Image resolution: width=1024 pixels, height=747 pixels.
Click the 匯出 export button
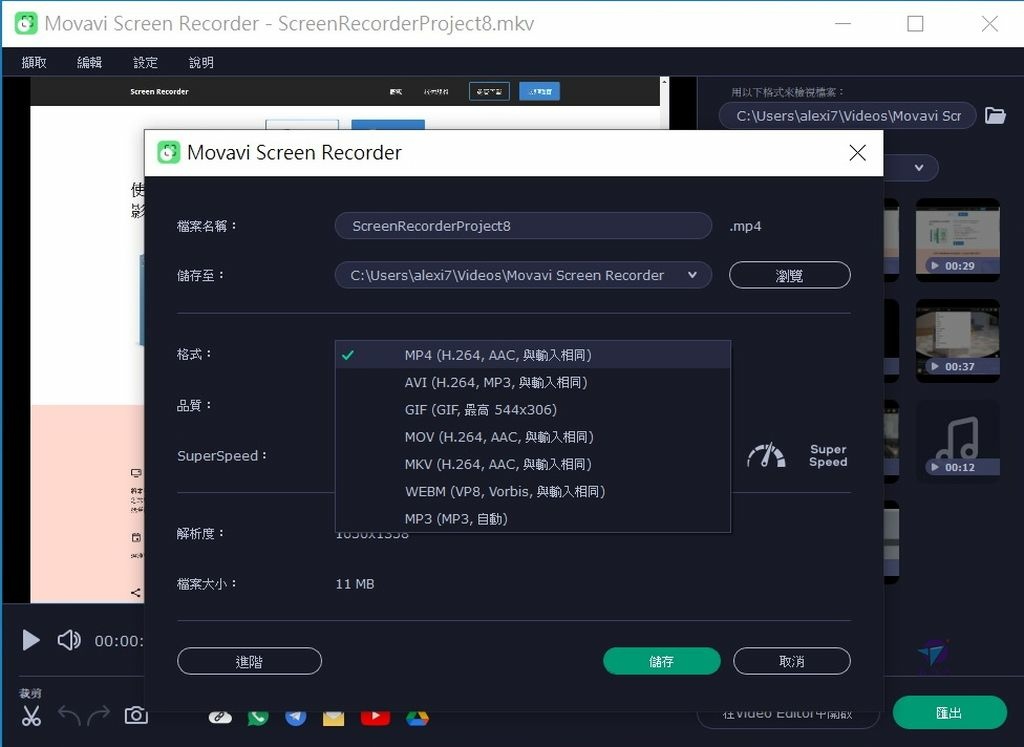(950, 712)
